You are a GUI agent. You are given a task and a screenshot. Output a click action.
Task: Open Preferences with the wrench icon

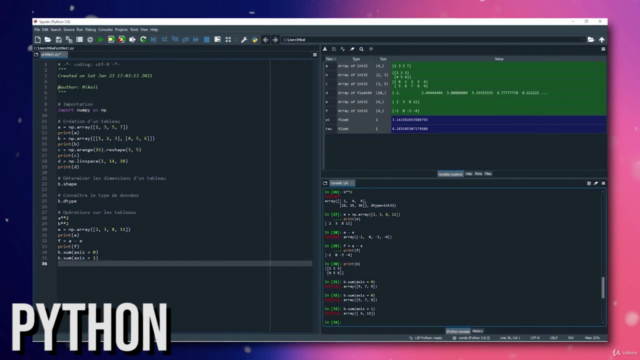(244, 40)
